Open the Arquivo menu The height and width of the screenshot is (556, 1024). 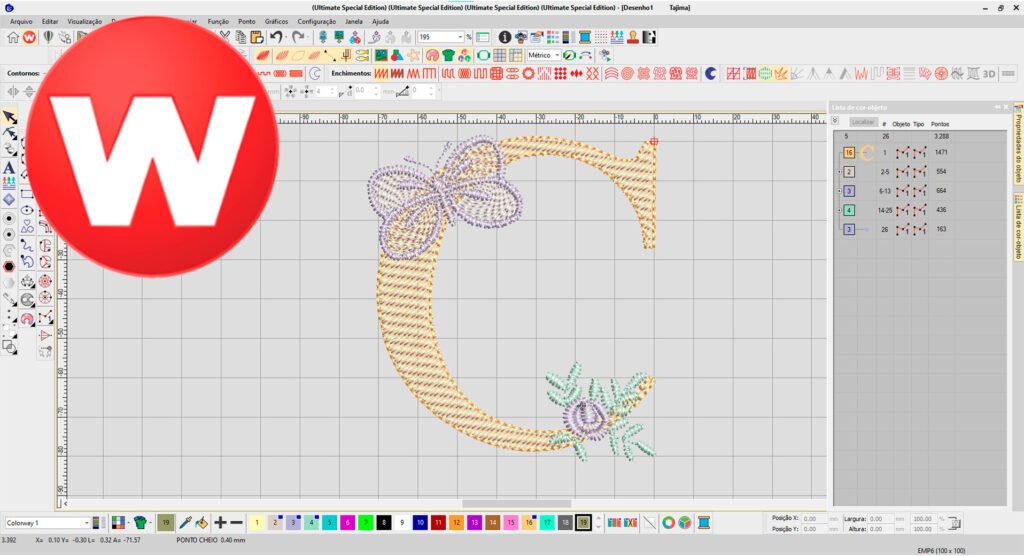click(21, 22)
